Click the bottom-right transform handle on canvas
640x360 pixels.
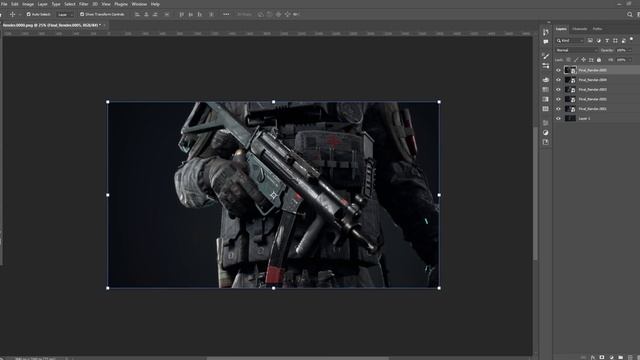click(x=439, y=288)
